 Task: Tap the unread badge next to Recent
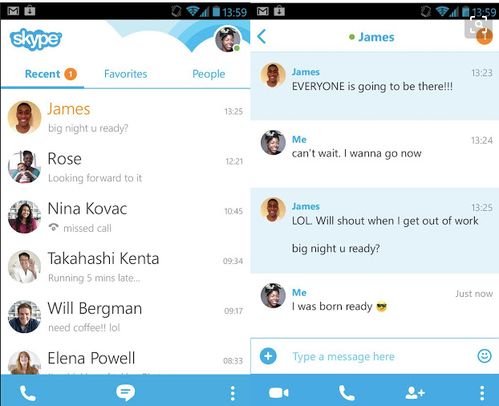pyautogui.click(x=70, y=74)
